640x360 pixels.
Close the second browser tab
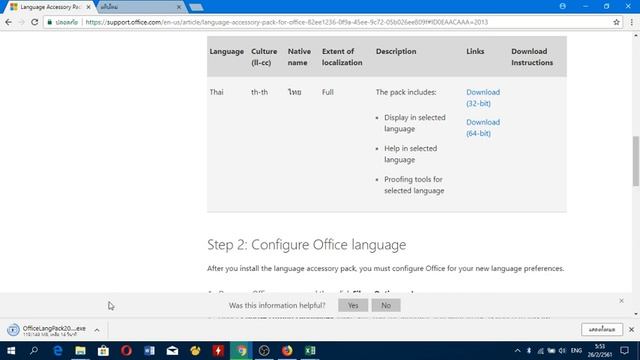pyautogui.click(x=179, y=7)
